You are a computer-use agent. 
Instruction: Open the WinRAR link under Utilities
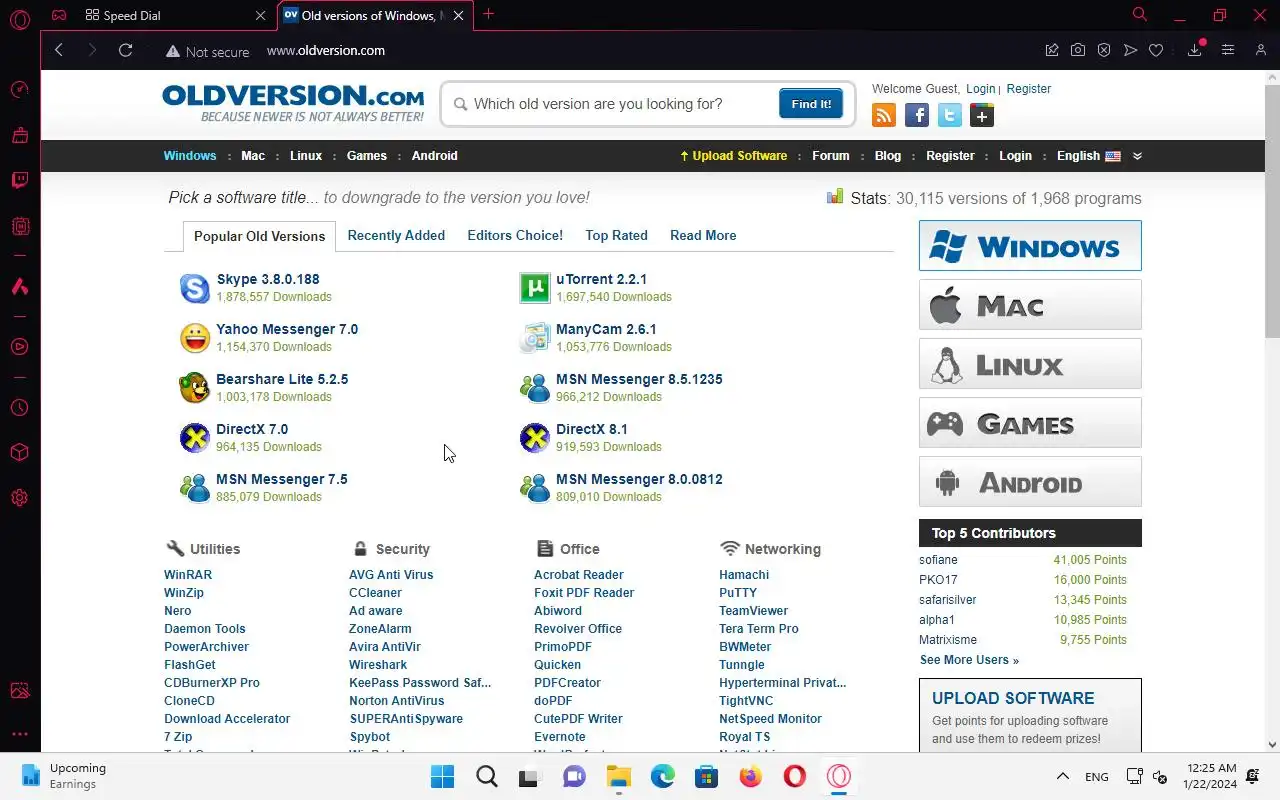tap(188, 575)
